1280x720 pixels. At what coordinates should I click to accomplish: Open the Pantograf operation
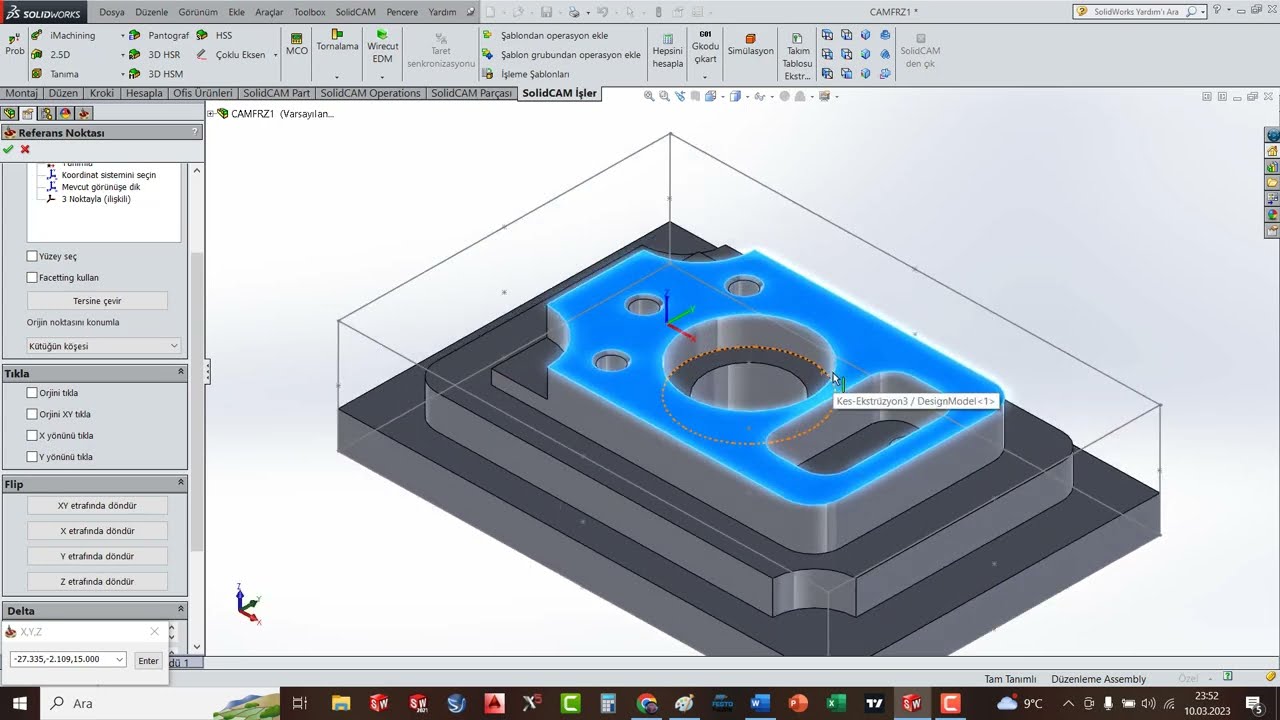click(x=159, y=35)
